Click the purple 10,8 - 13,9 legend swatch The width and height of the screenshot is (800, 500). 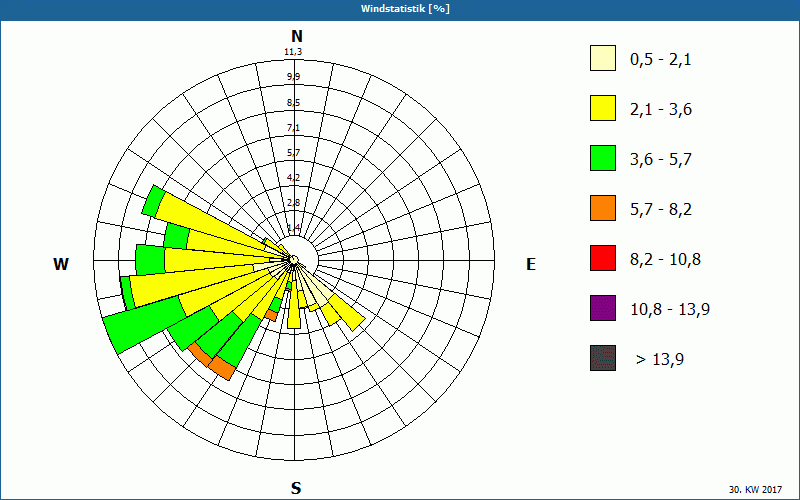603,308
